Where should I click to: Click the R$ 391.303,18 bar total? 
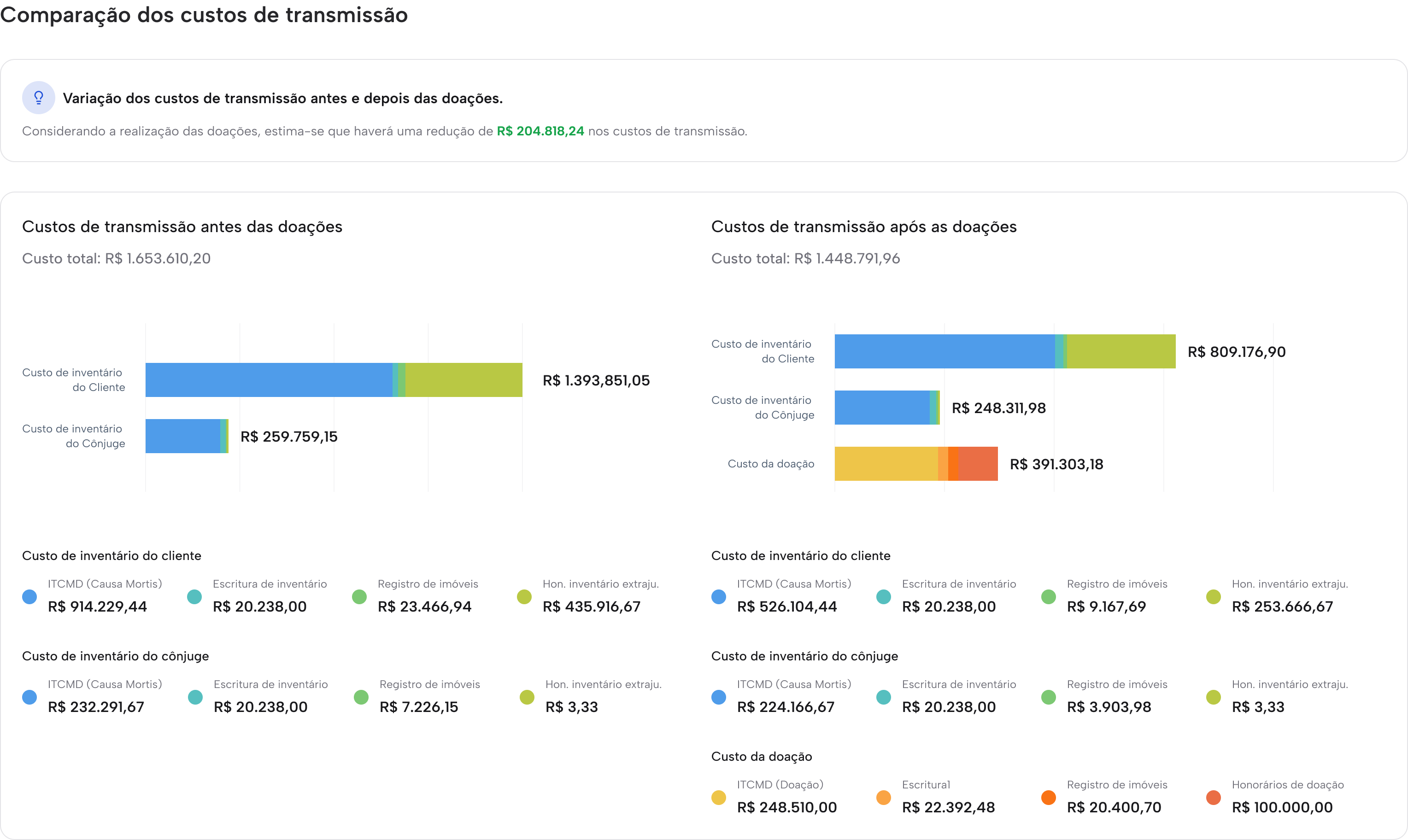1056,464
